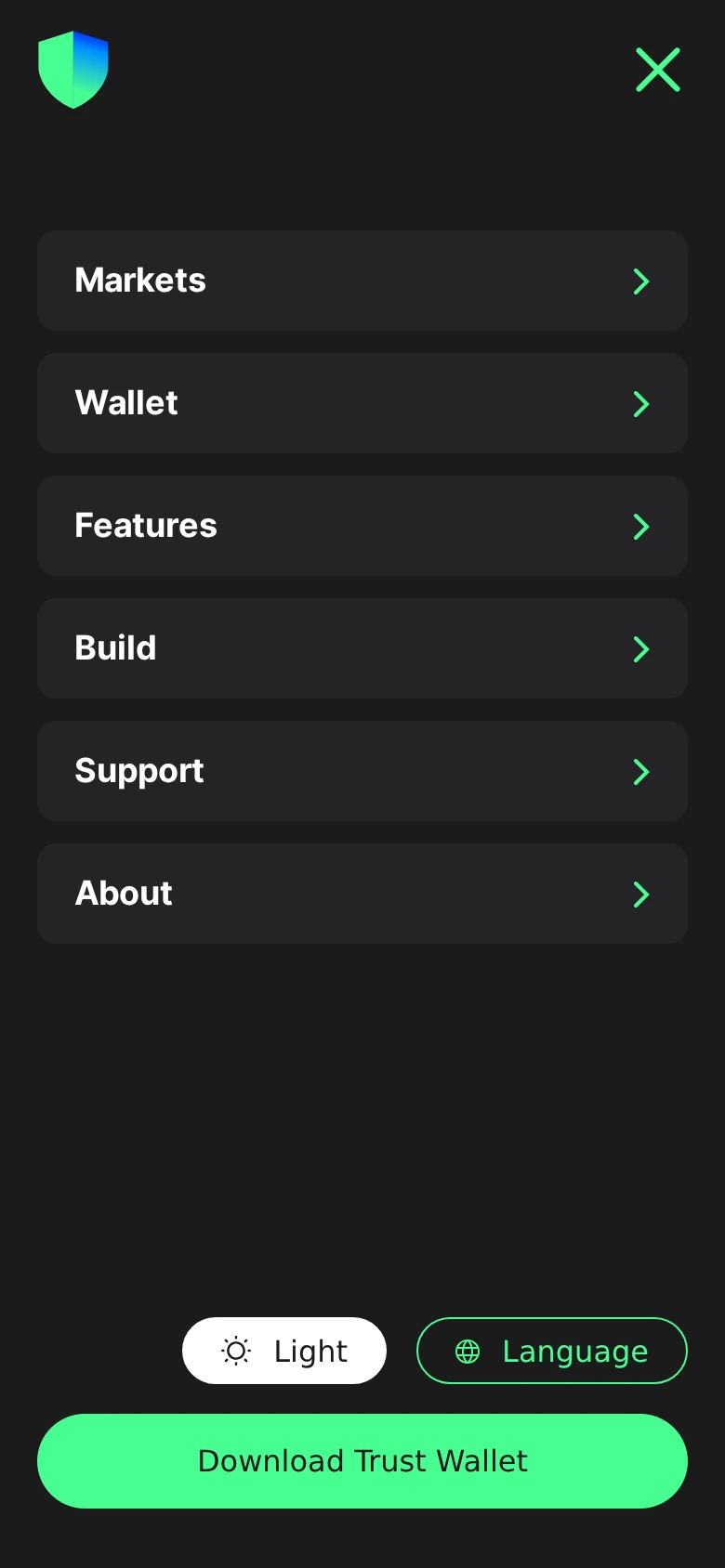Select the Features menu label
The width and height of the screenshot is (725, 1568).
pos(146,526)
